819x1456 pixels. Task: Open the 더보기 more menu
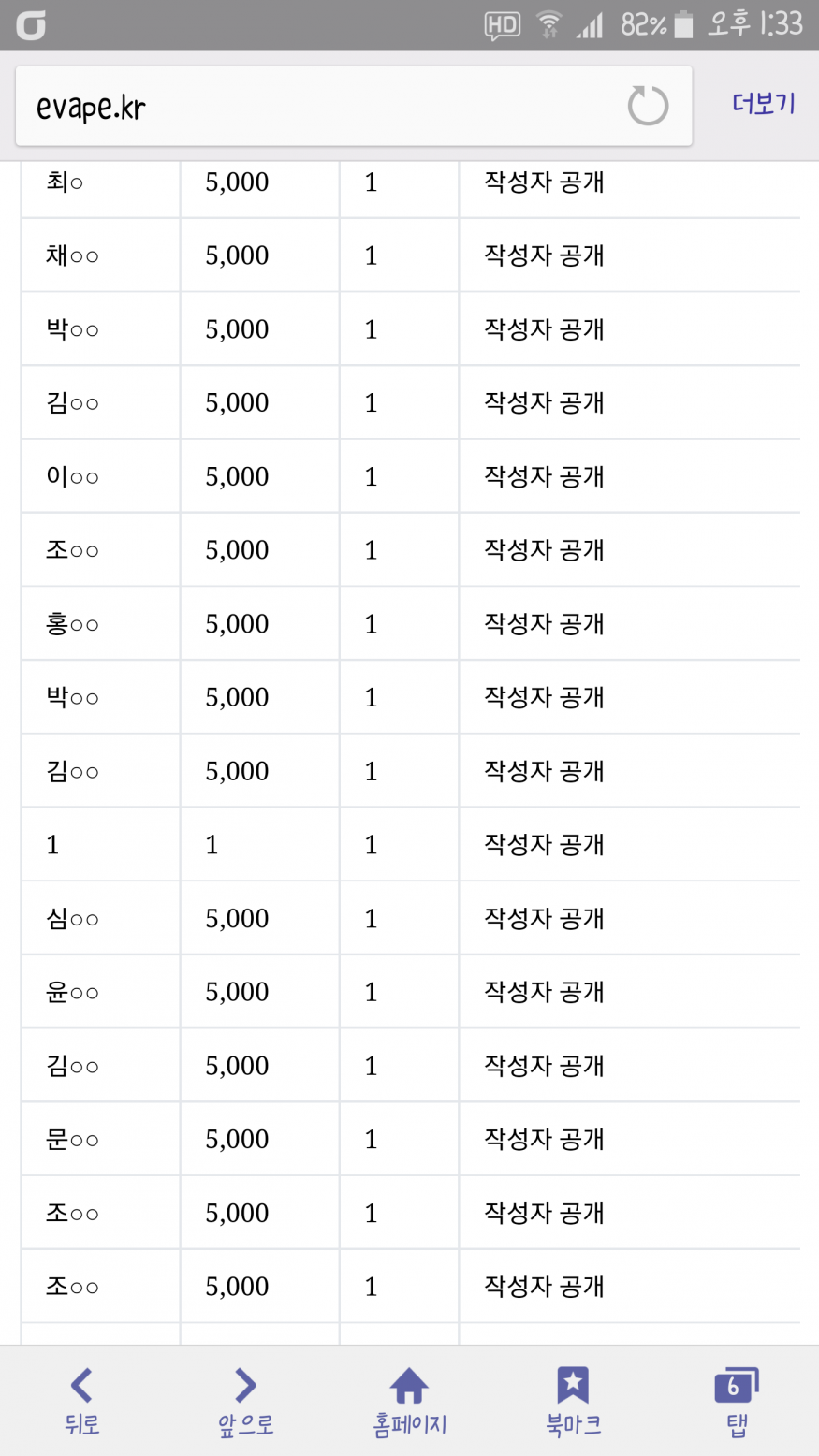coord(764,104)
